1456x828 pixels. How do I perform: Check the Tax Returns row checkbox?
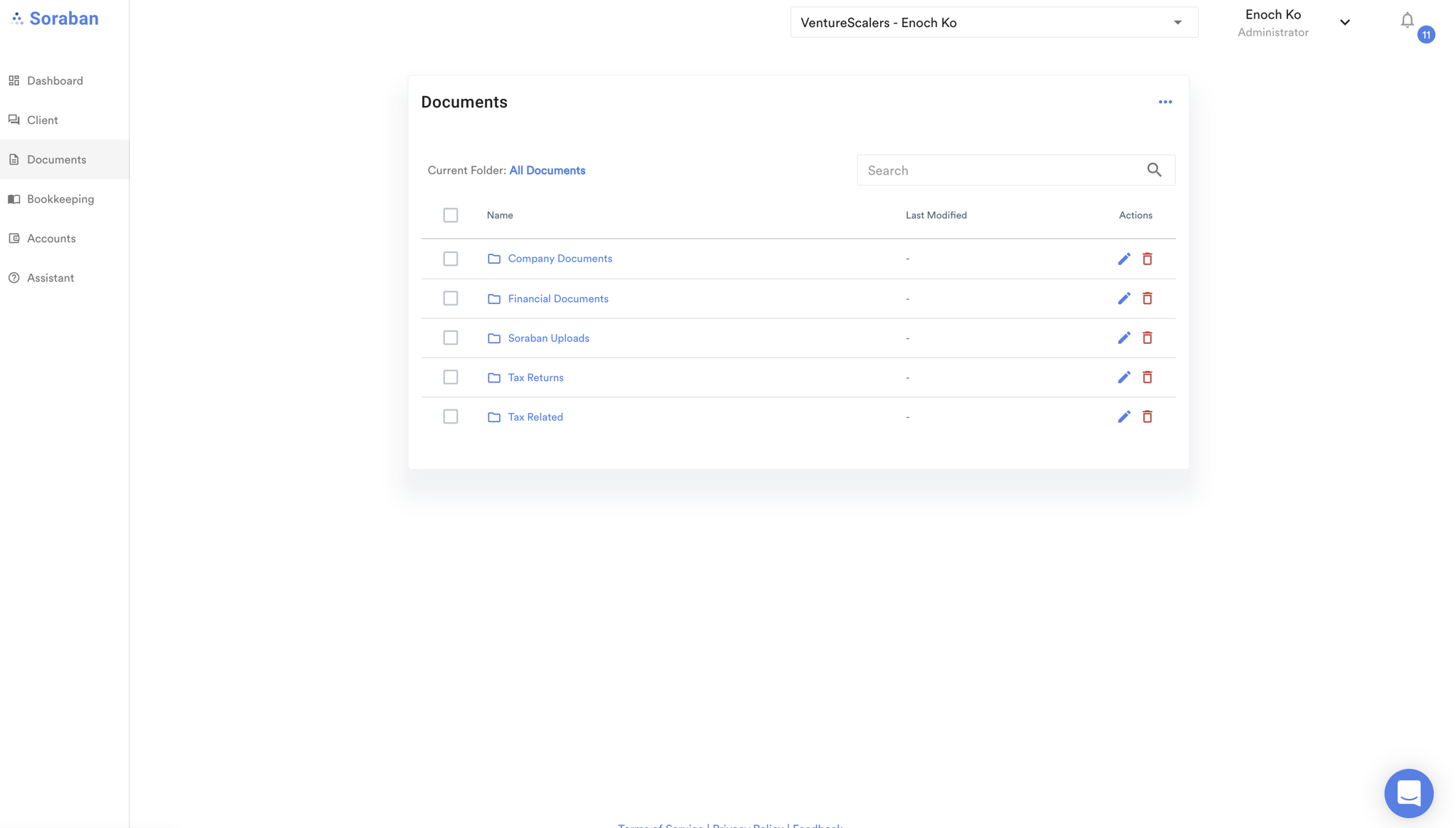coord(451,377)
